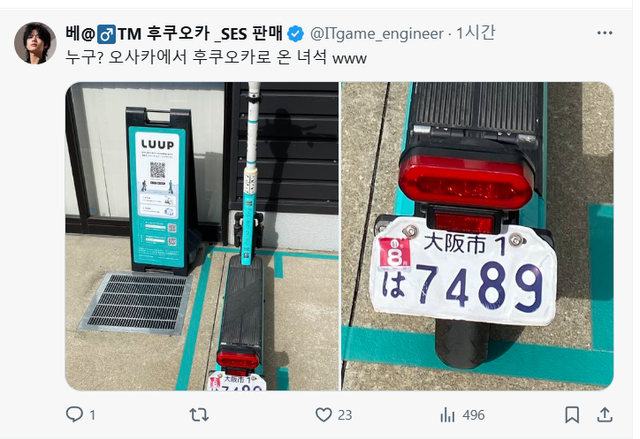
Task: Open left photo of LUUP scooter parking
Action: click(x=202, y=236)
